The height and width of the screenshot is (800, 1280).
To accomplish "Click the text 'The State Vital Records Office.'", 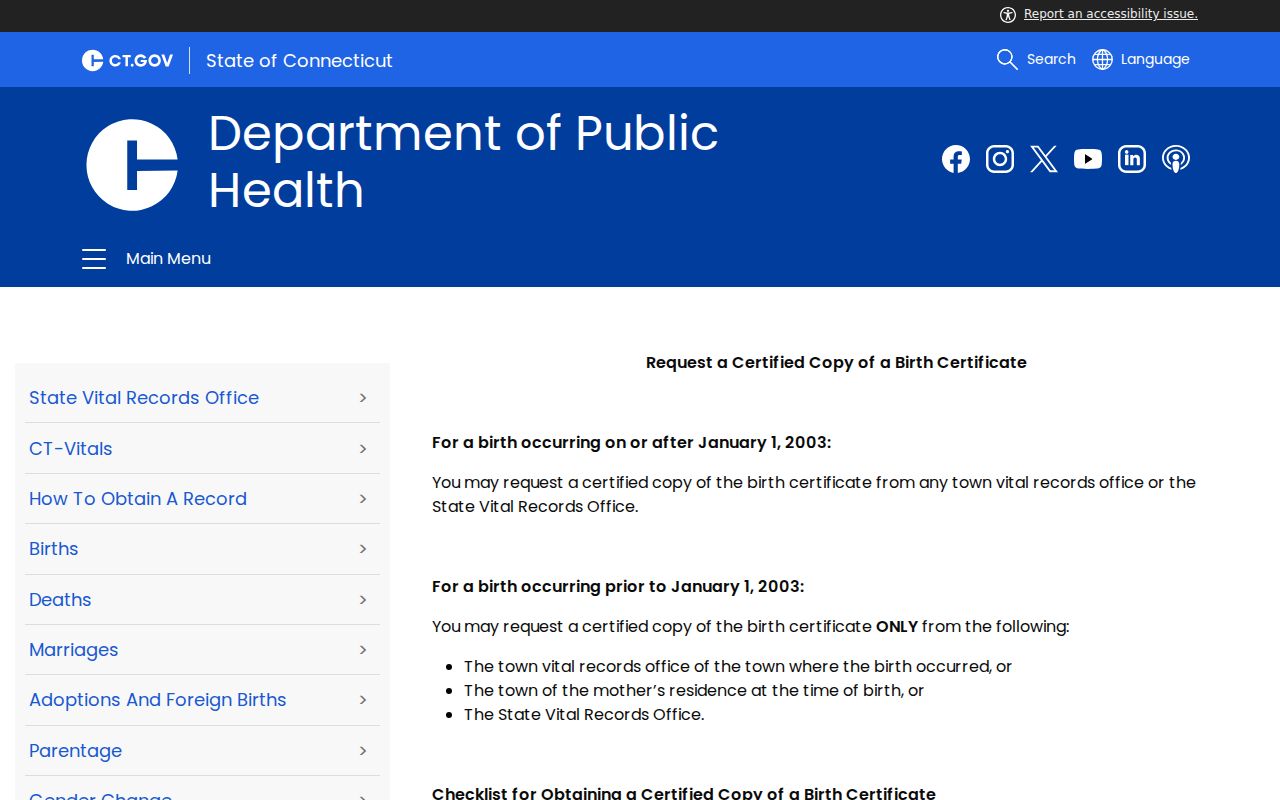I will tap(584, 714).
